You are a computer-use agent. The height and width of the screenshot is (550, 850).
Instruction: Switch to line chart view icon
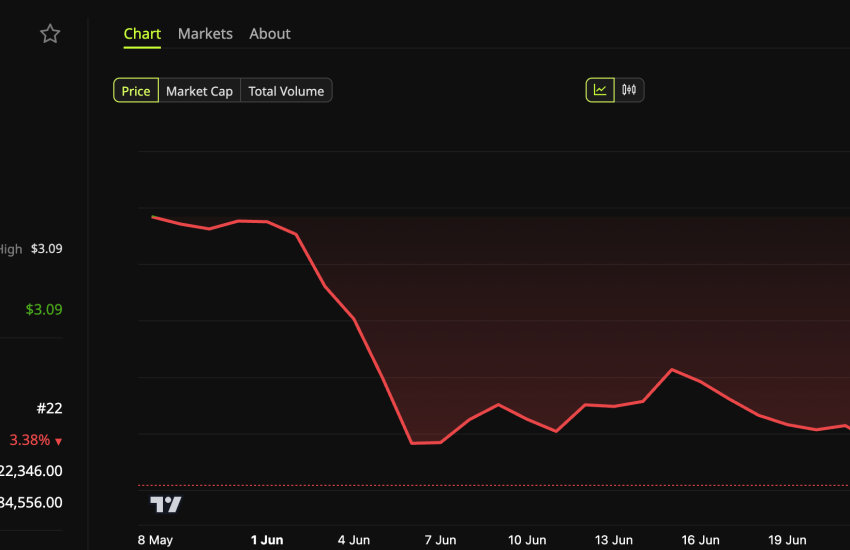pyautogui.click(x=600, y=90)
